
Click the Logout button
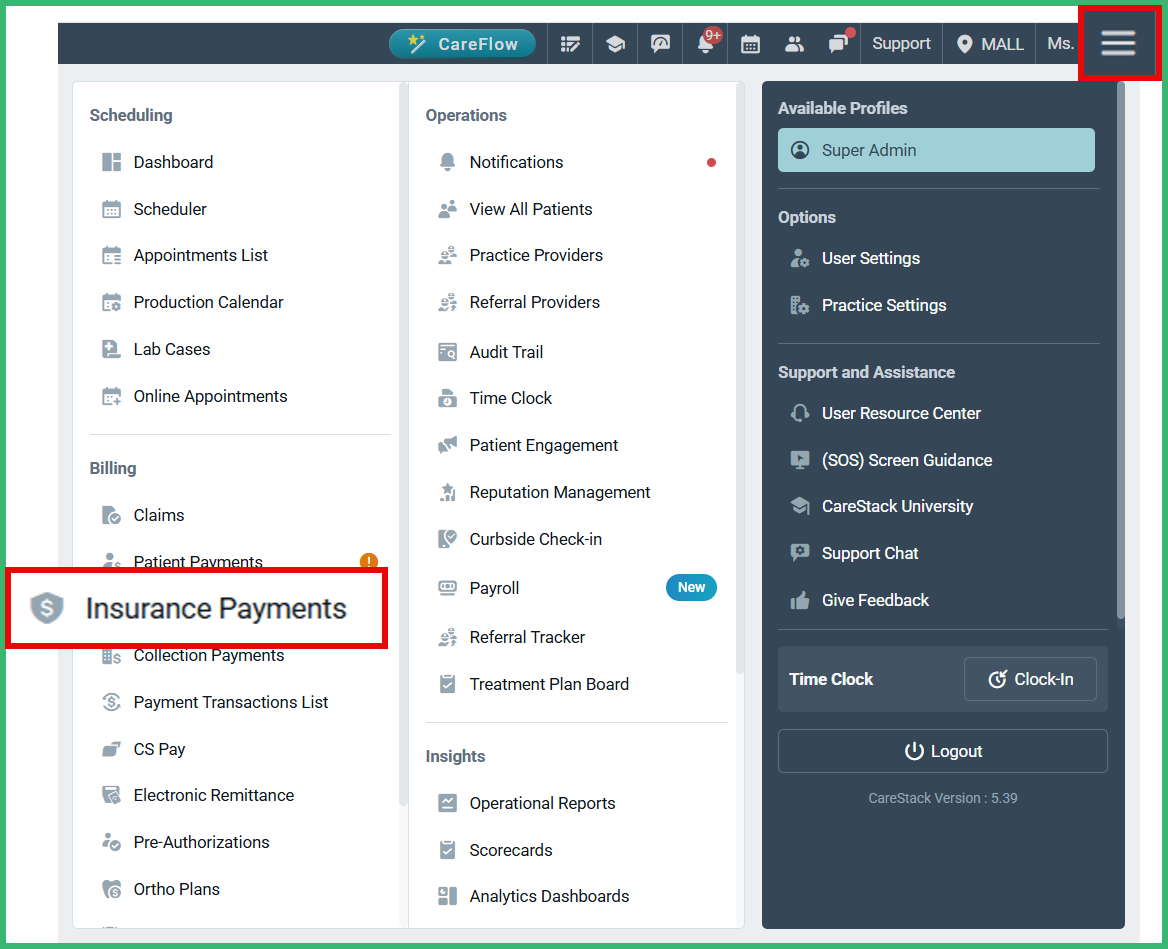(942, 751)
